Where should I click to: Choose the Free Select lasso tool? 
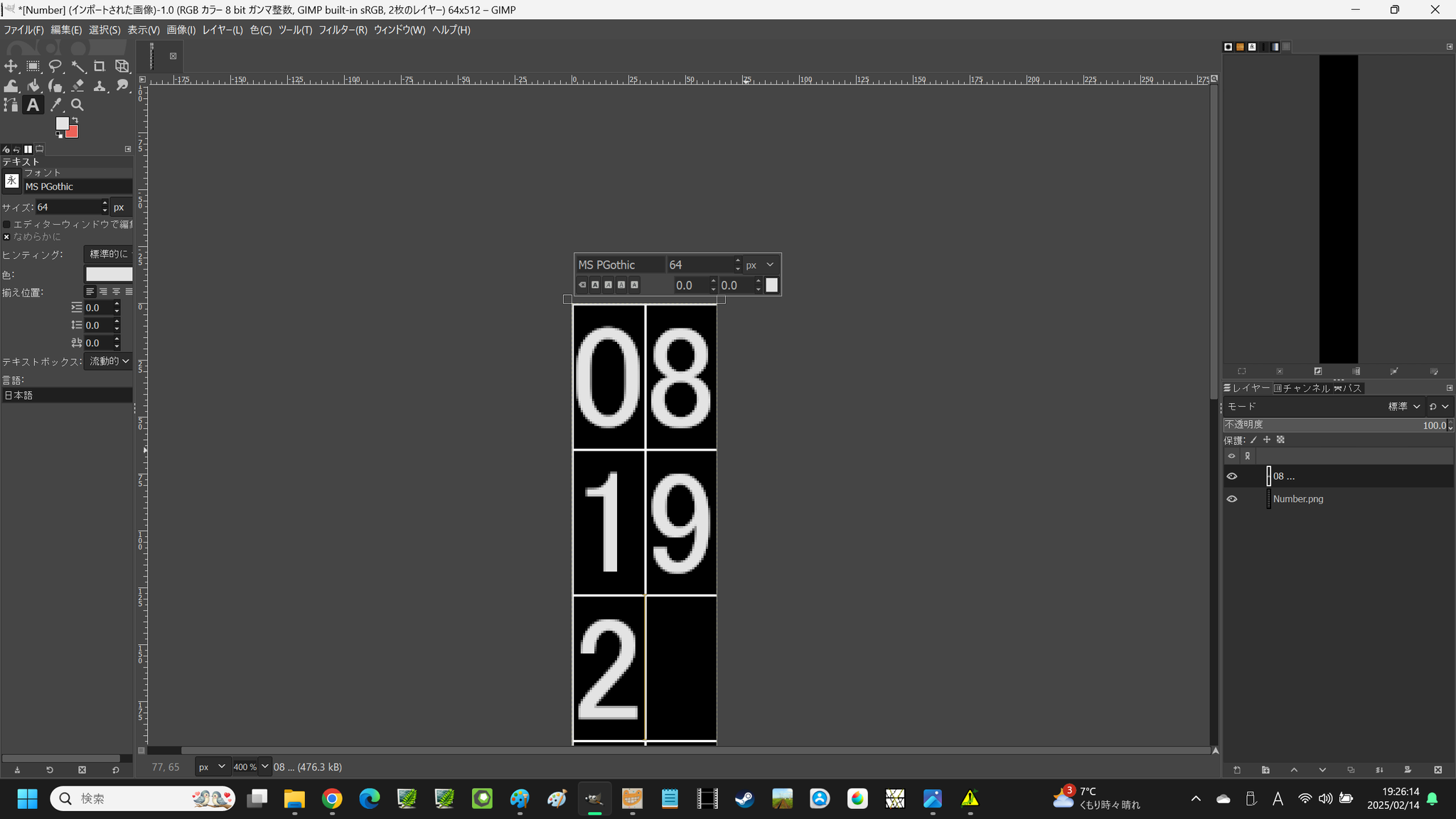click(x=55, y=66)
